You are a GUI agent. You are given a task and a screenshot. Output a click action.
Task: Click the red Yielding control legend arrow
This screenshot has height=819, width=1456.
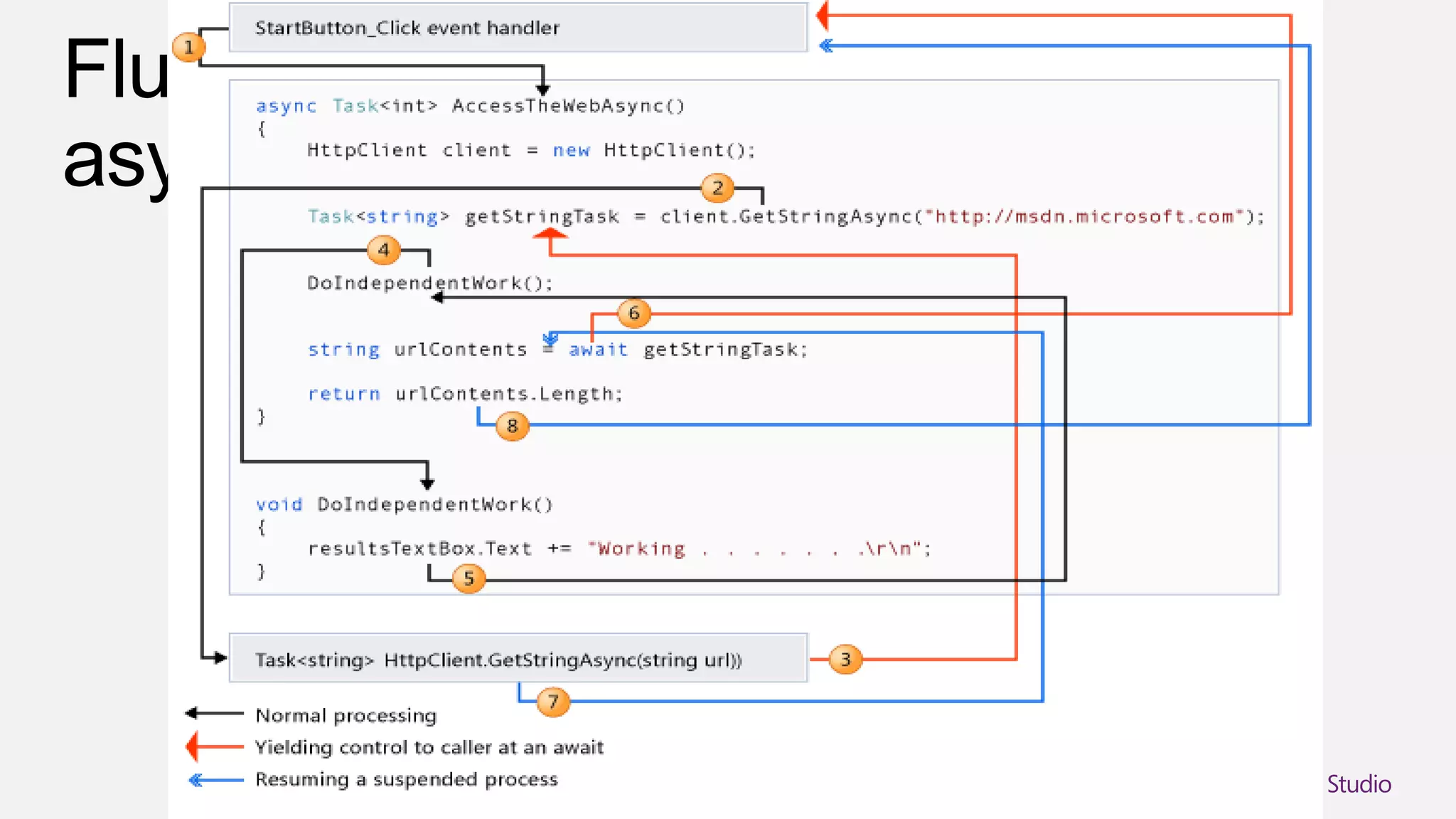point(215,746)
